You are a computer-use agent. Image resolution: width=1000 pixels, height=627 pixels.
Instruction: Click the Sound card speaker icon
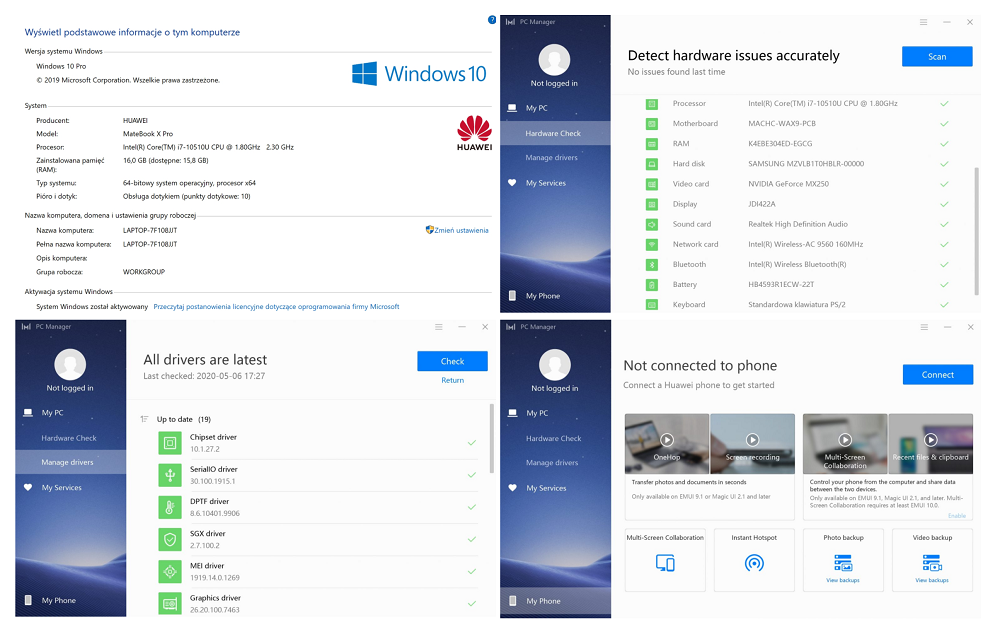[652, 225]
